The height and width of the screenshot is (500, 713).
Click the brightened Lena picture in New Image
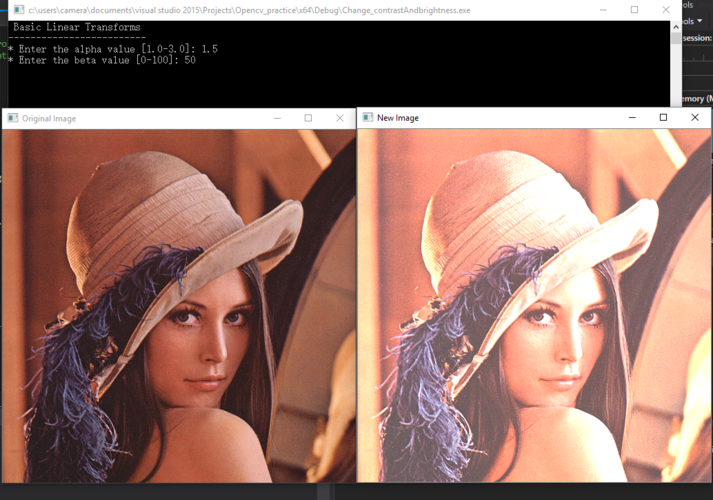point(534,305)
